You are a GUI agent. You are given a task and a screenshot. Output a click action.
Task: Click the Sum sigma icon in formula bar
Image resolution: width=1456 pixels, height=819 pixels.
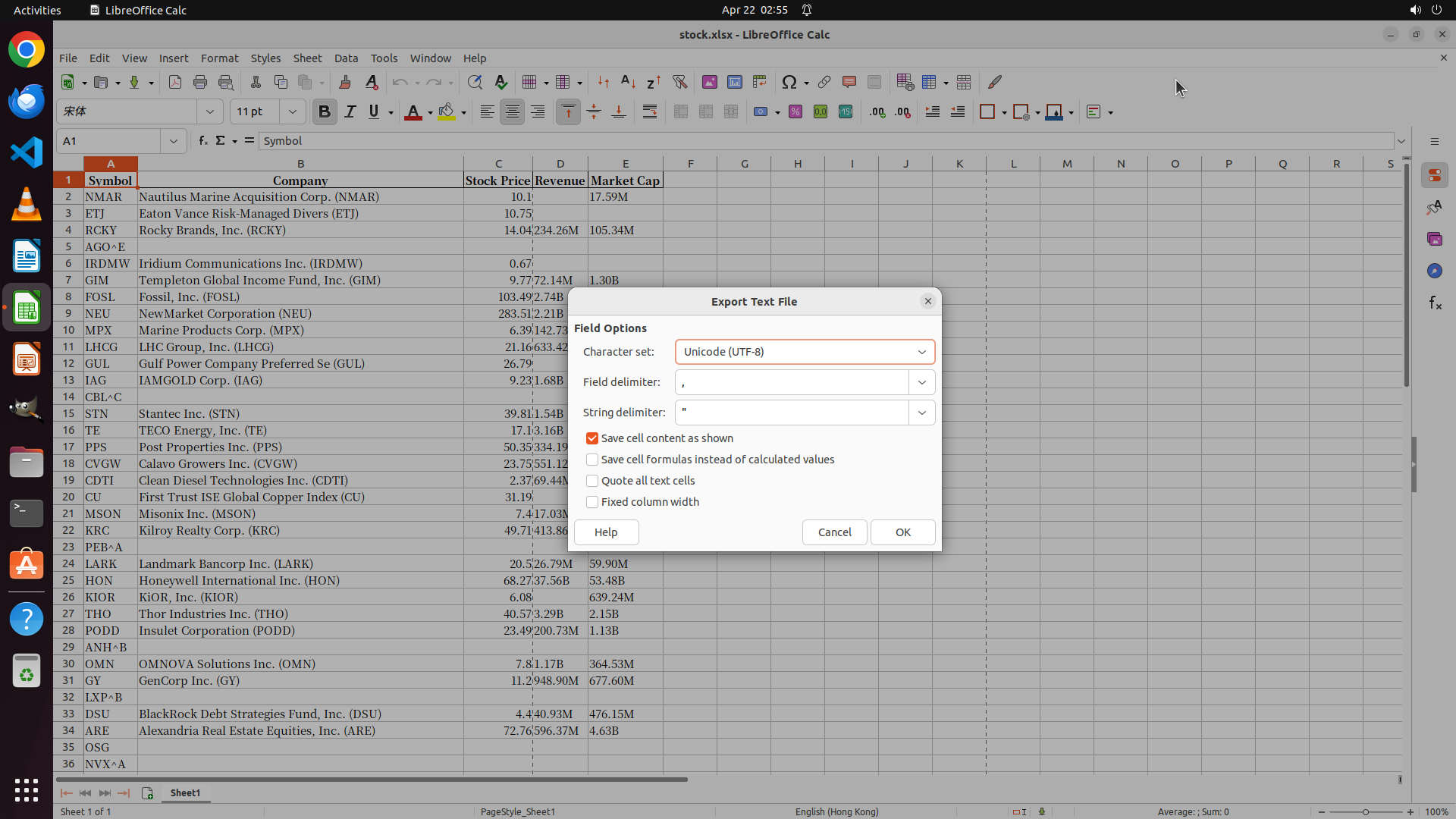pyautogui.click(x=221, y=141)
